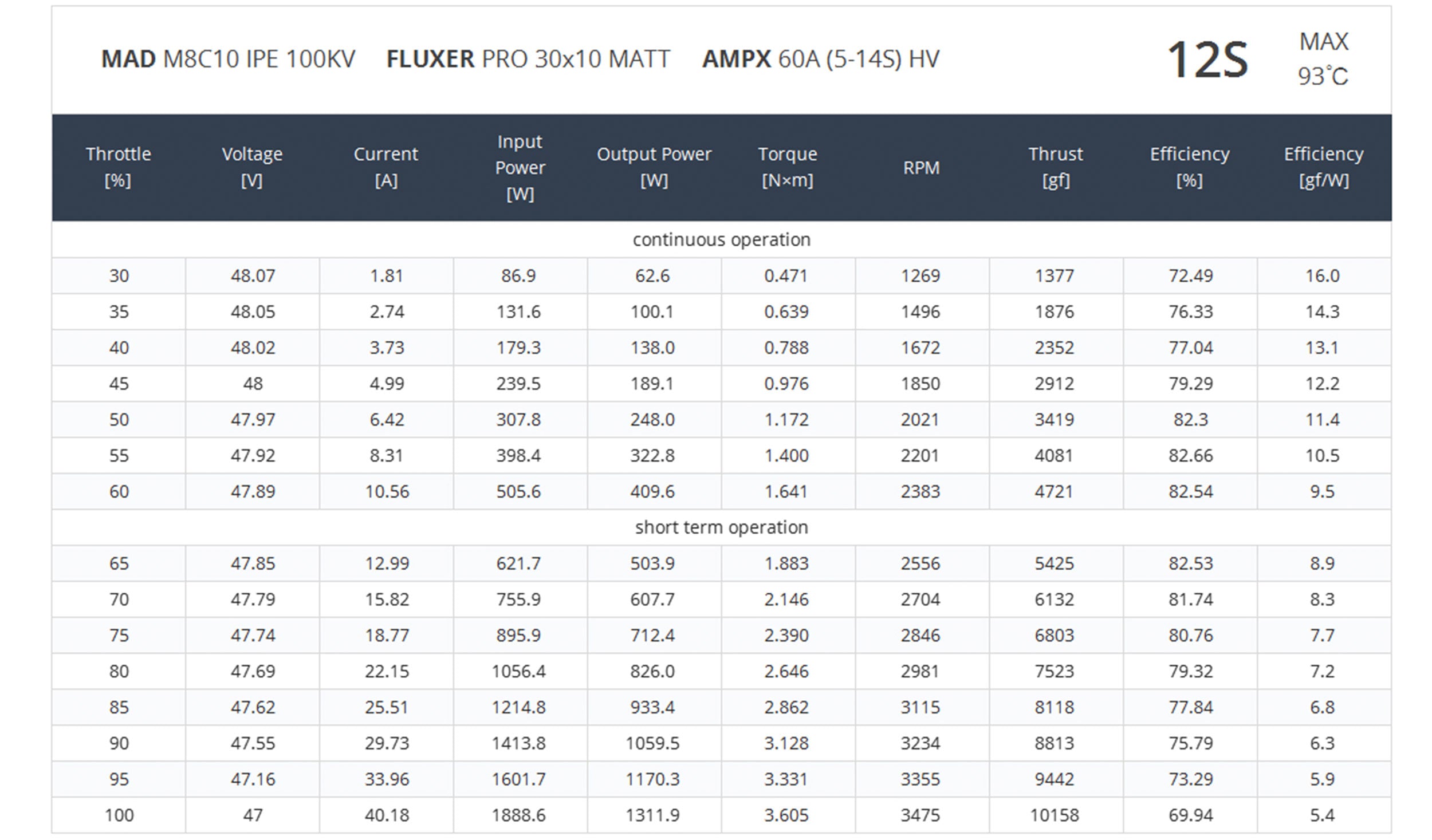
Task: Click the Output Power [W] header
Action: click(654, 167)
